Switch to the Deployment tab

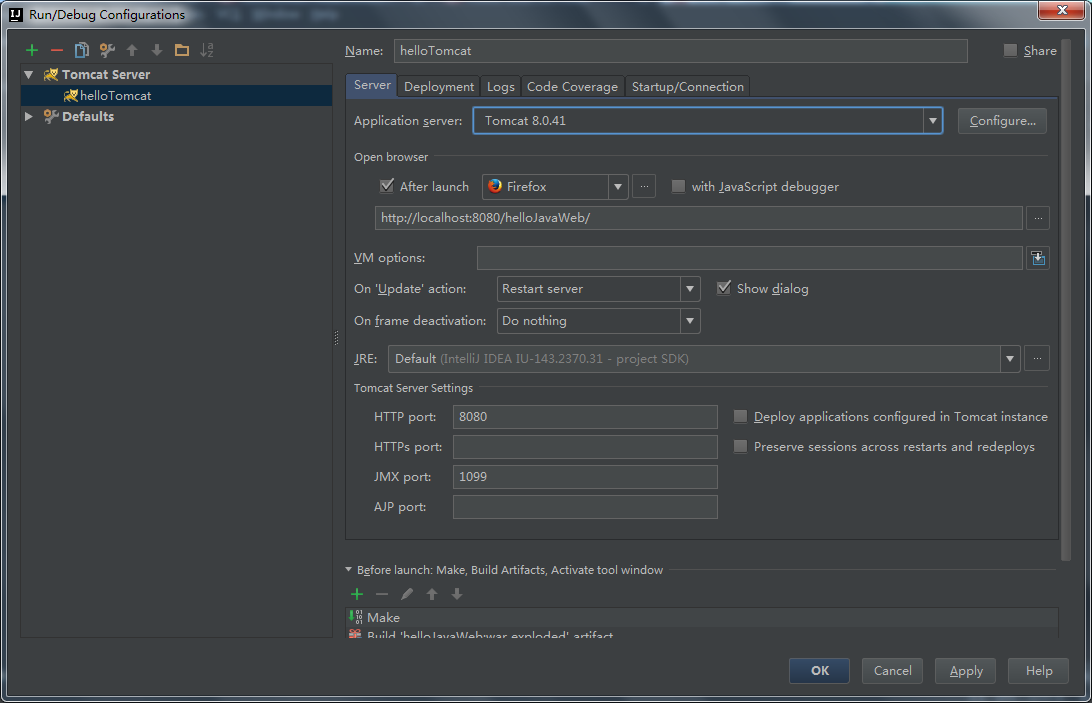coord(439,86)
